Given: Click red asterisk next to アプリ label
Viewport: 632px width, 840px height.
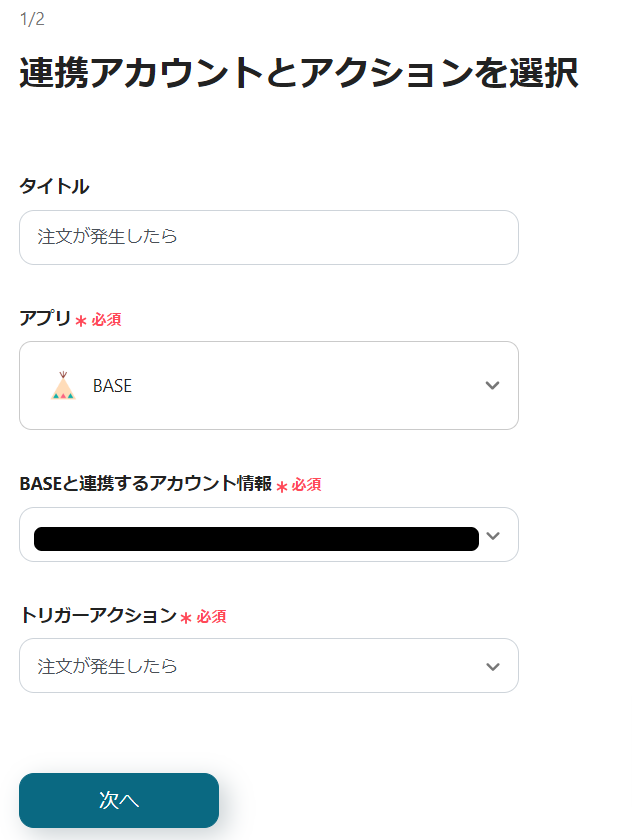Looking at the screenshot, I should tap(81, 321).
